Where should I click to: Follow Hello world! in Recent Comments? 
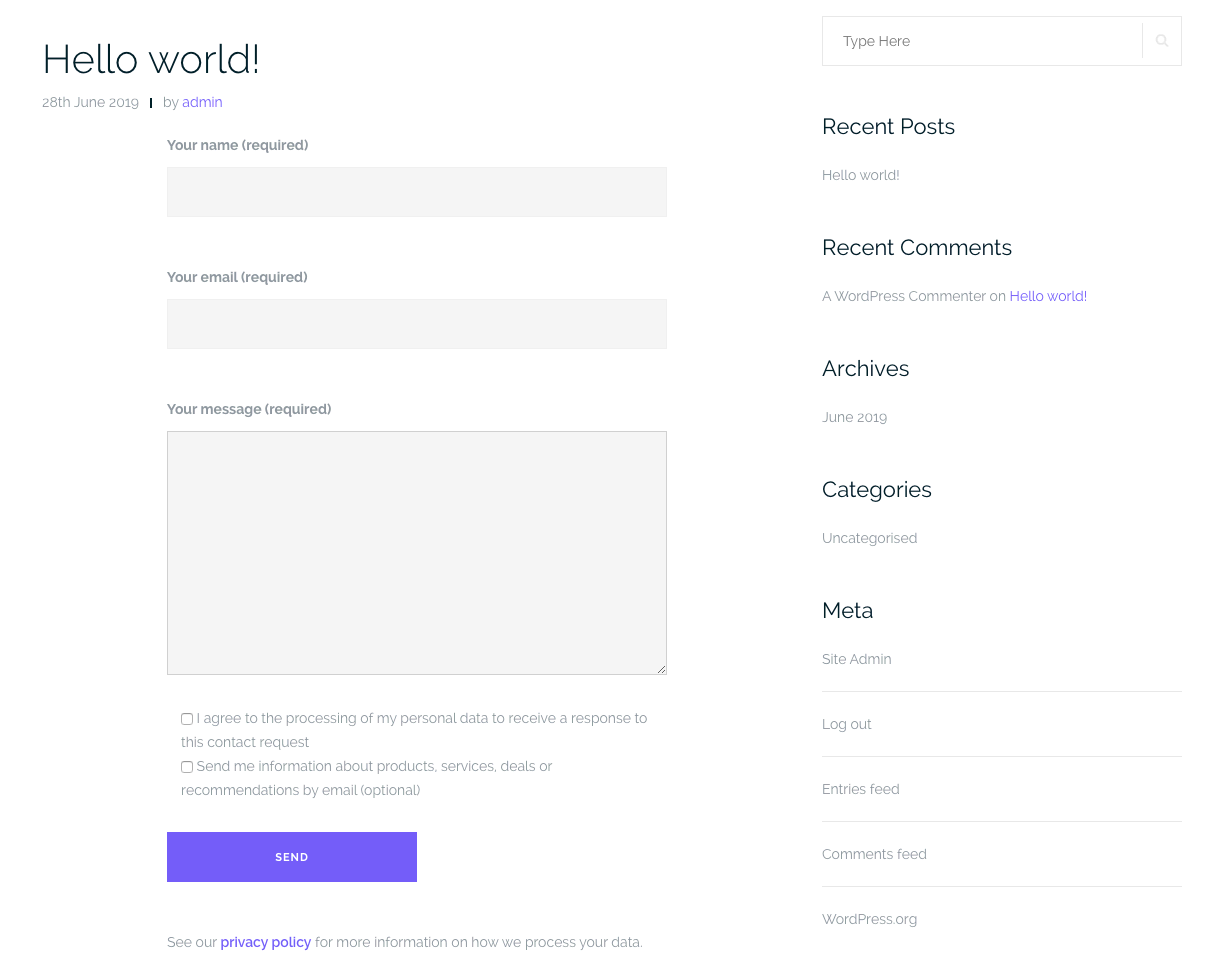[x=1047, y=296]
